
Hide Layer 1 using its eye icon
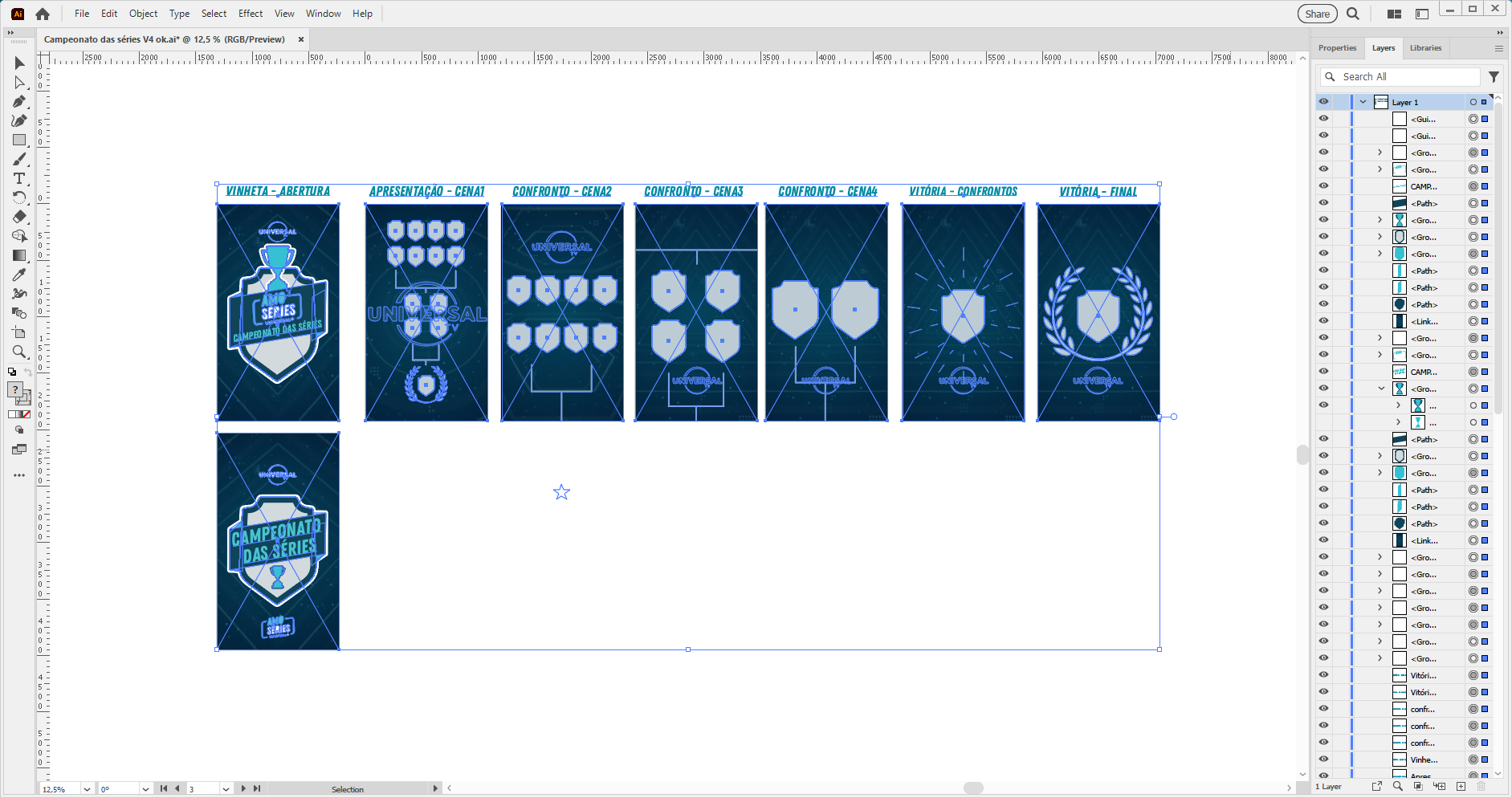(1323, 102)
